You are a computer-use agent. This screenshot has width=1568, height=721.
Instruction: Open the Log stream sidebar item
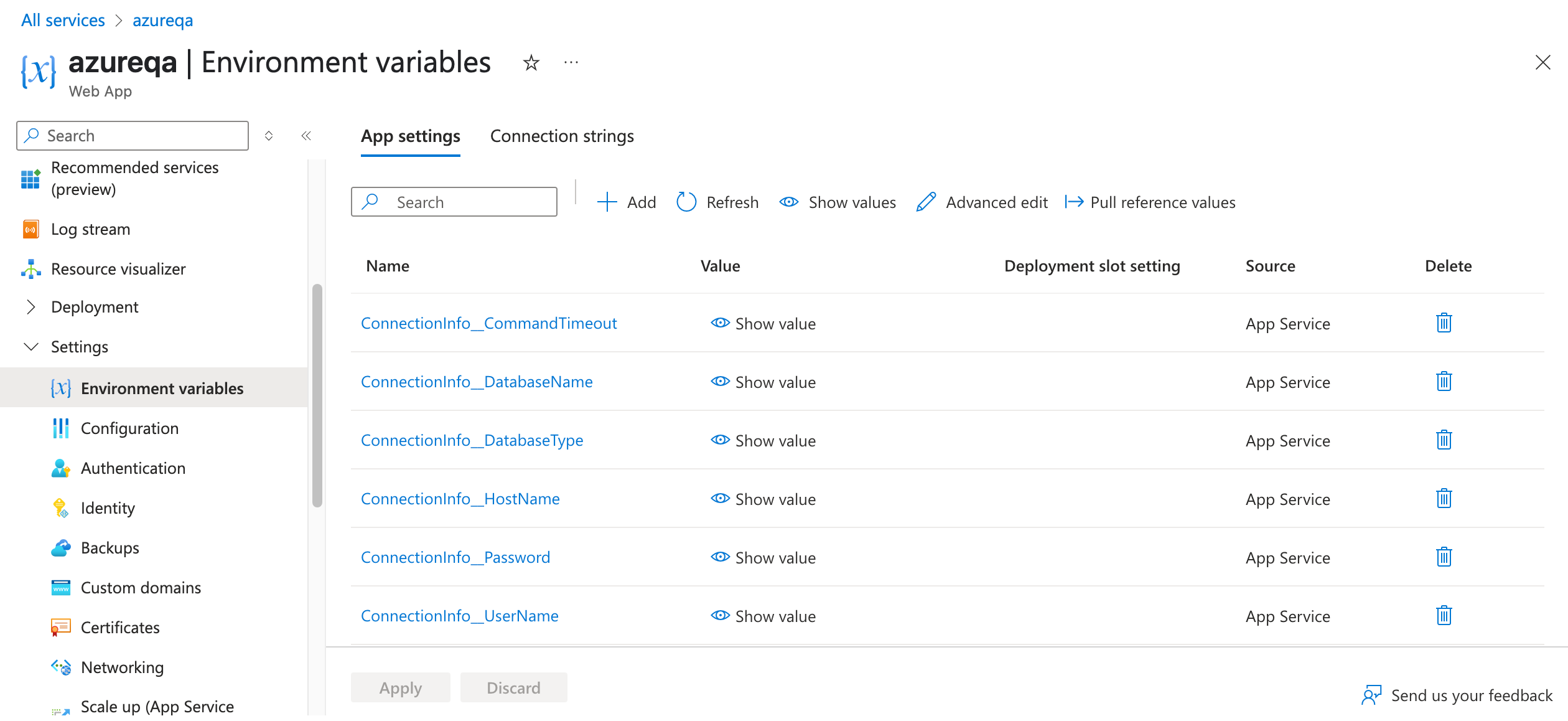tap(90, 229)
